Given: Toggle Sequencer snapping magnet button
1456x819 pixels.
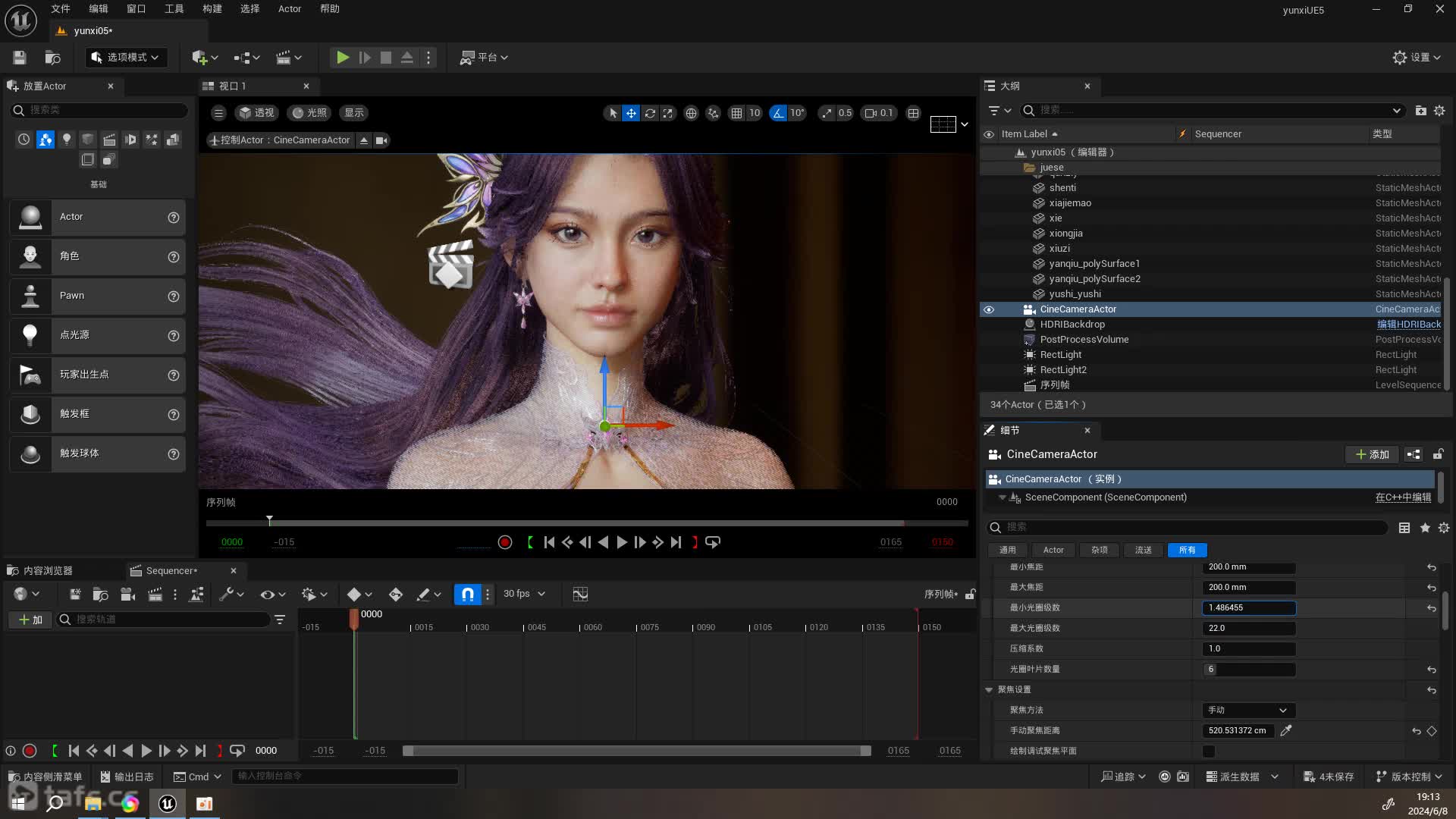Looking at the screenshot, I should tap(468, 595).
